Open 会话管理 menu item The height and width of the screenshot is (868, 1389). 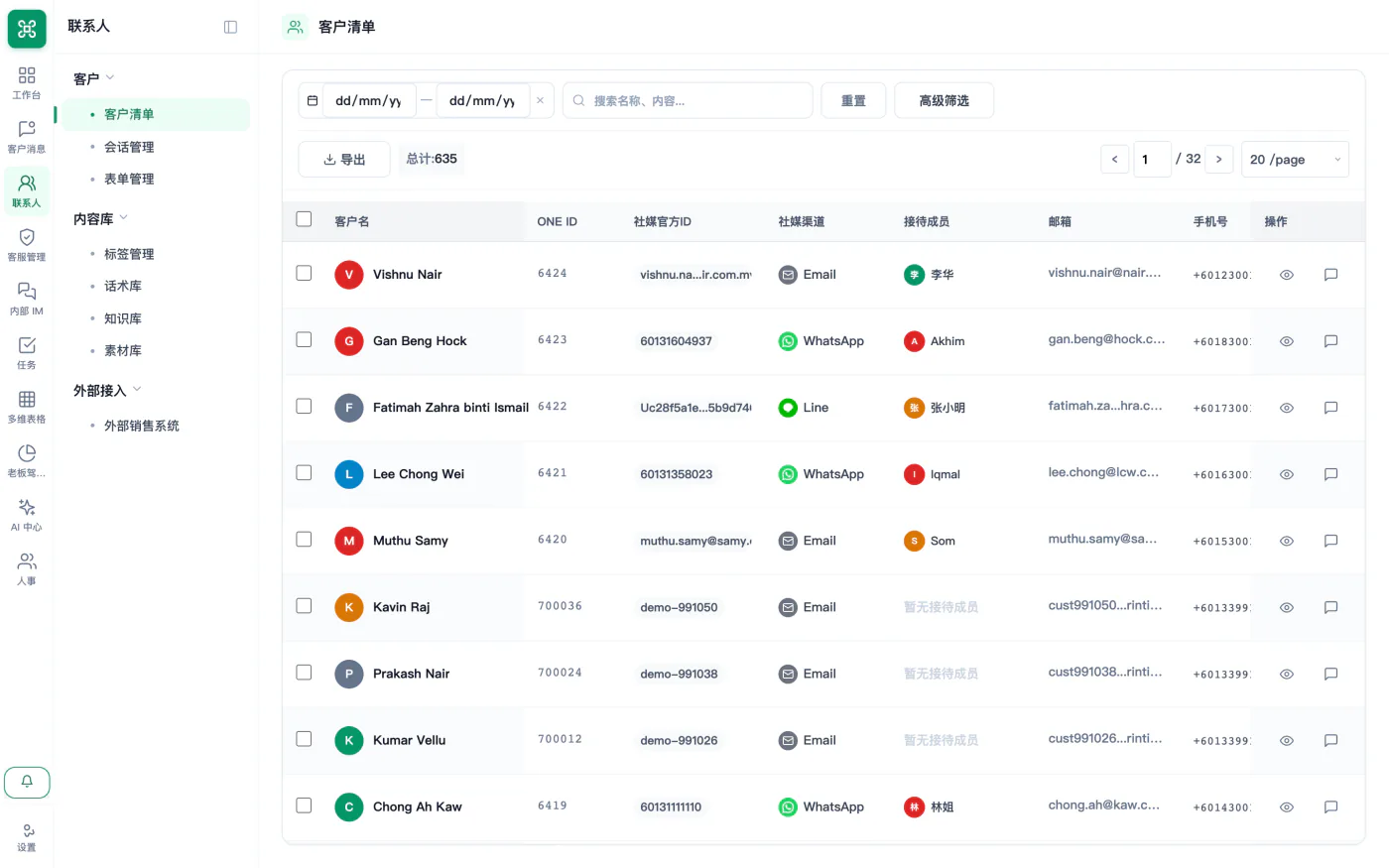(x=156, y=147)
